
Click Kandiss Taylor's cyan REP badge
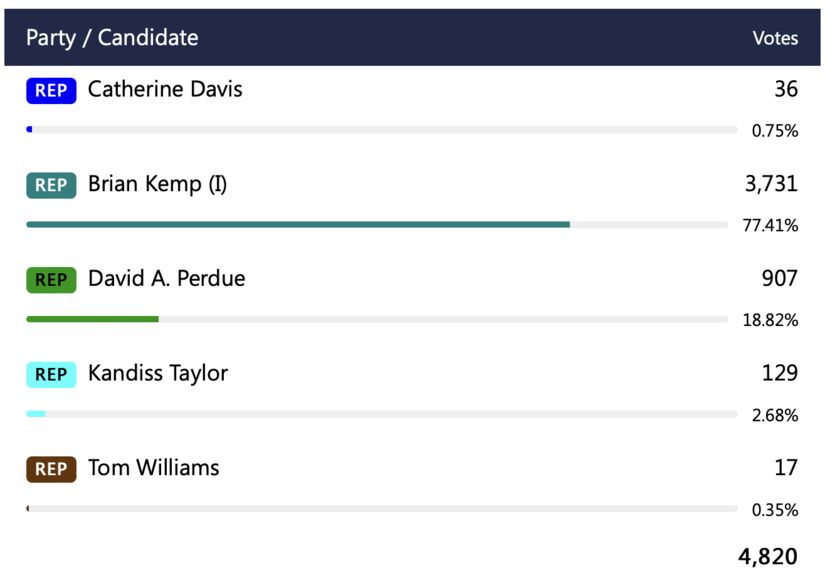[51, 375]
